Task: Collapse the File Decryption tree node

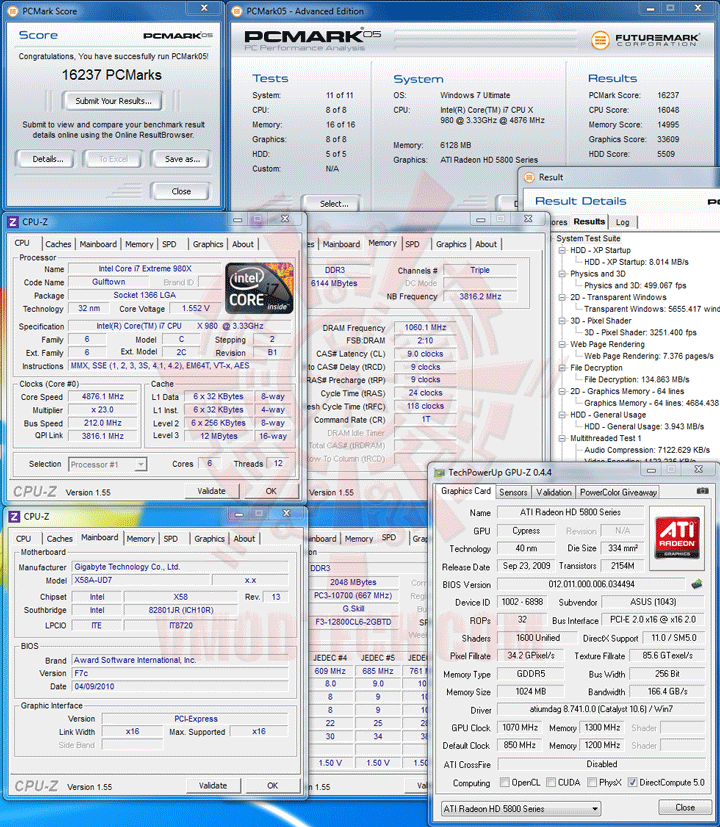Action: (x=562, y=368)
